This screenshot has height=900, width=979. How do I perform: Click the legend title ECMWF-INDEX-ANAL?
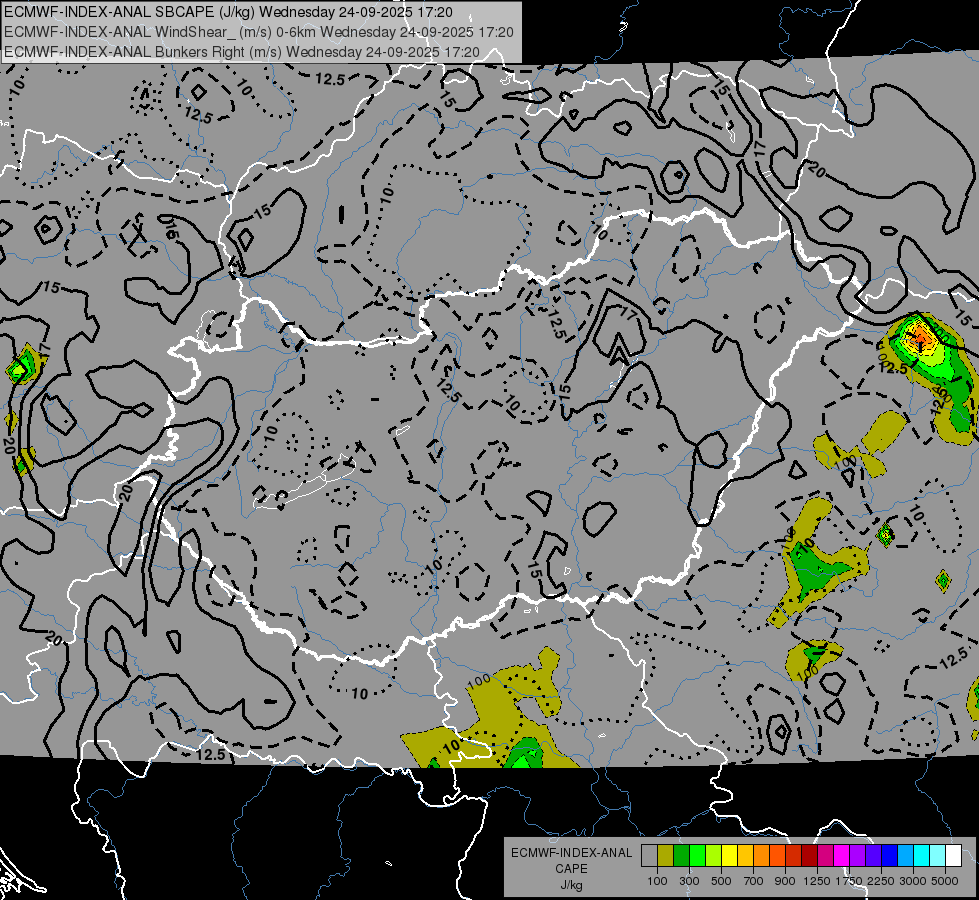click(572, 853)
